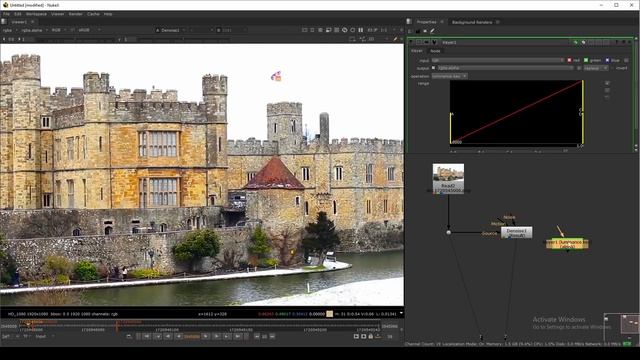Select the Keyer1 node in node graph
Image resolution: width=640 pixels, height=360 pixels.
568,244
